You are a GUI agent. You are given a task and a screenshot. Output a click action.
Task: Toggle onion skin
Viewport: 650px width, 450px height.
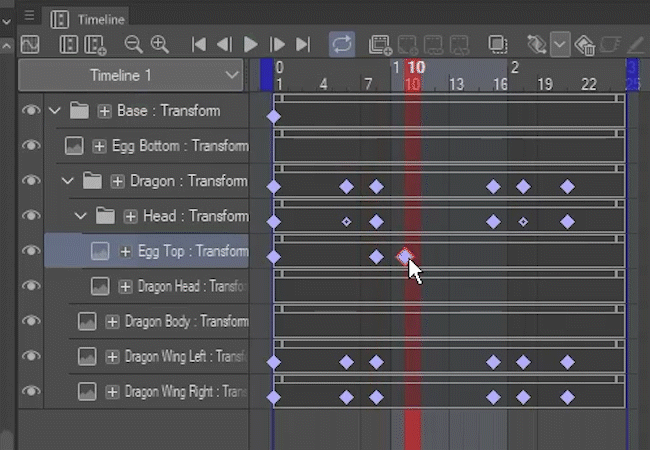click(x=497, y=44)
